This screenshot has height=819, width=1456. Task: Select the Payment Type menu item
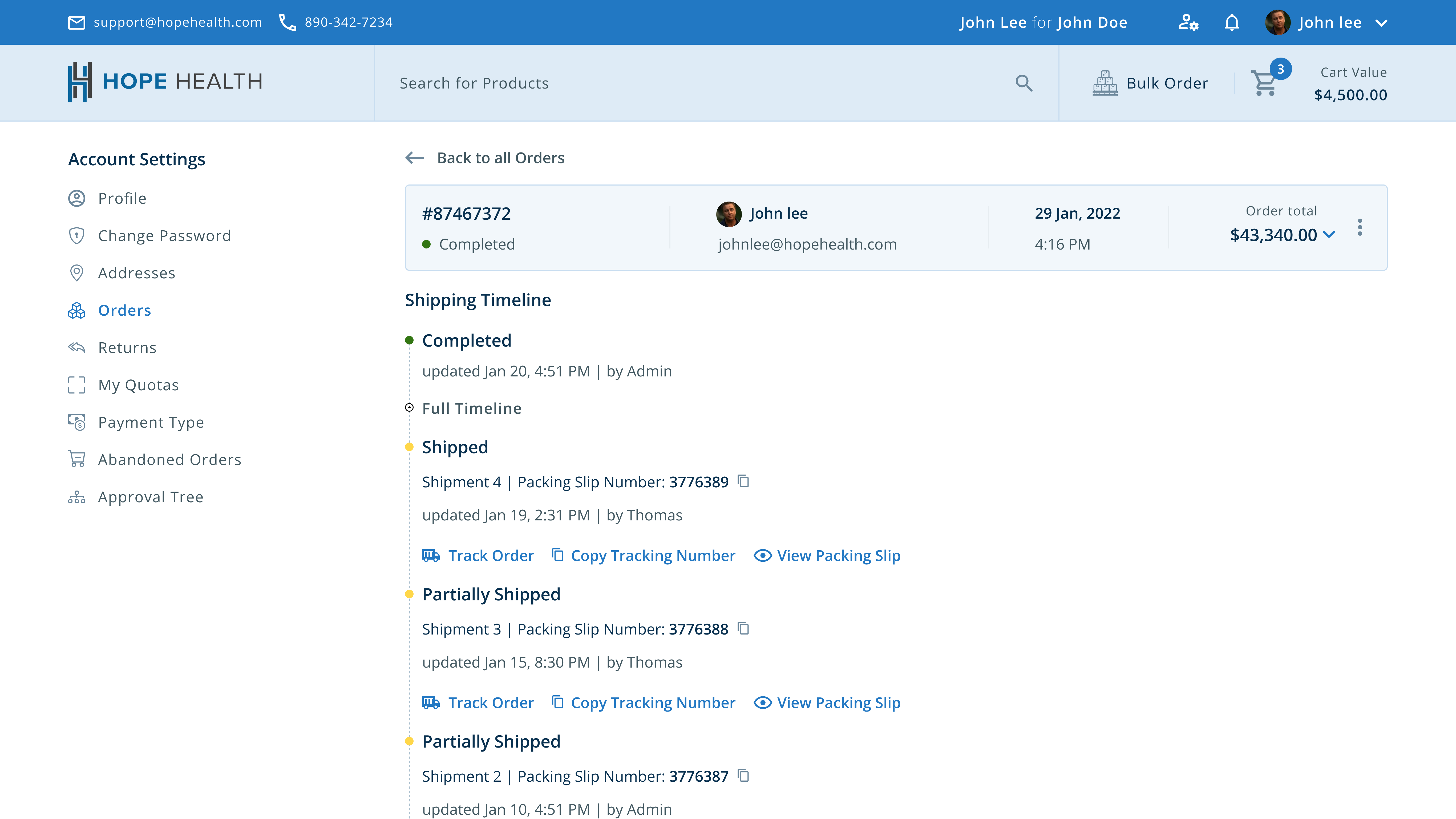click(x=151, y=421)
